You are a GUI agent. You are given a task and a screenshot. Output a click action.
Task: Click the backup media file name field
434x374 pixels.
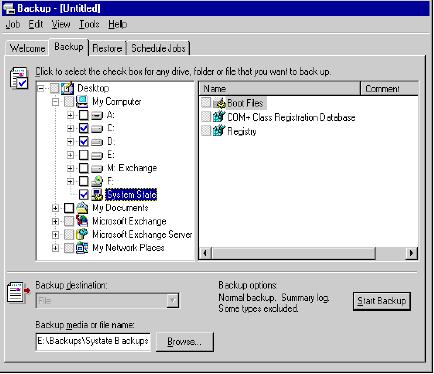pos(93,341)
